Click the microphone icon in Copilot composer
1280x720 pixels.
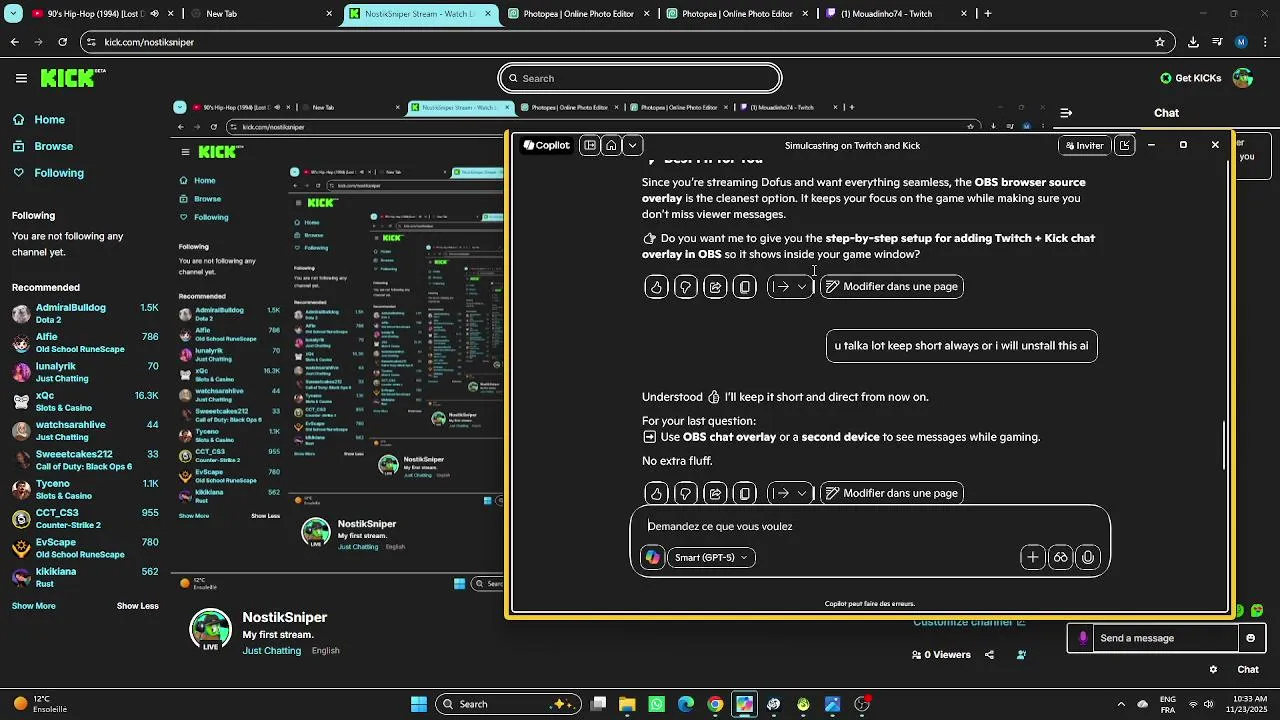1088,558
